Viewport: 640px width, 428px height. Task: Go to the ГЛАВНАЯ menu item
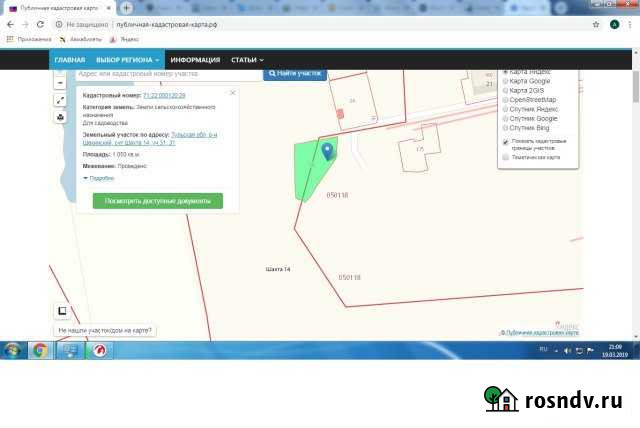point(70,60)
